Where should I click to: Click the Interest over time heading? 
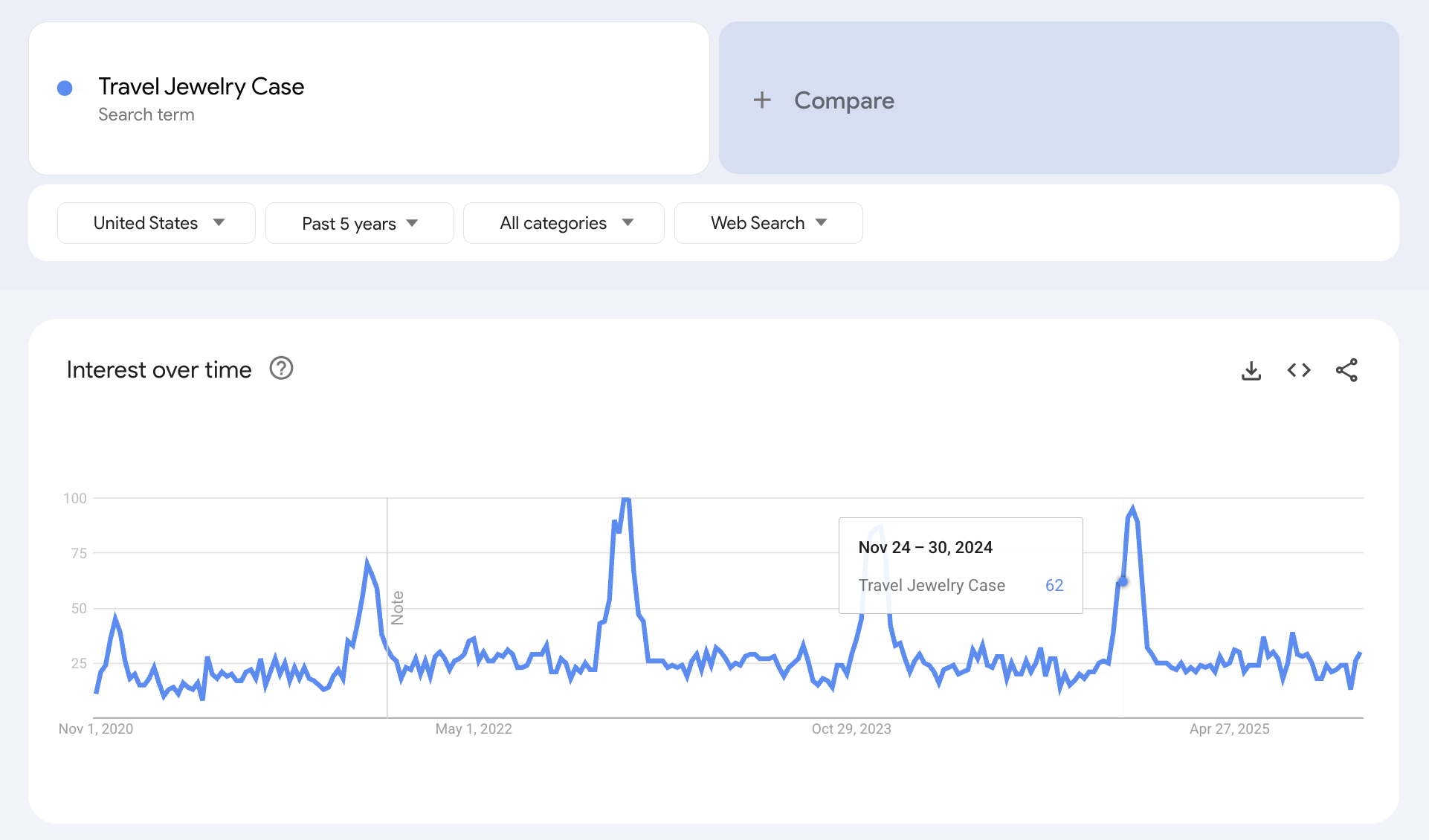(x=159, y=369)
